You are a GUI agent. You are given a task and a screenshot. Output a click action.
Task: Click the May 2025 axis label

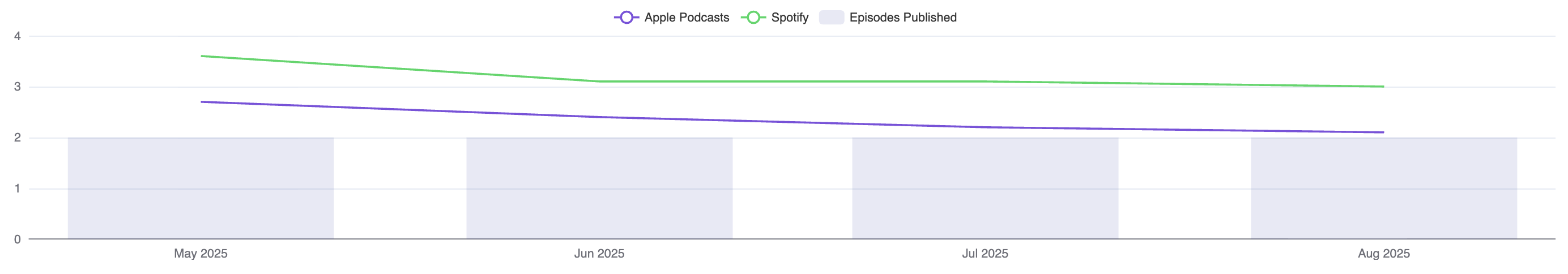(x=201, y=253)
